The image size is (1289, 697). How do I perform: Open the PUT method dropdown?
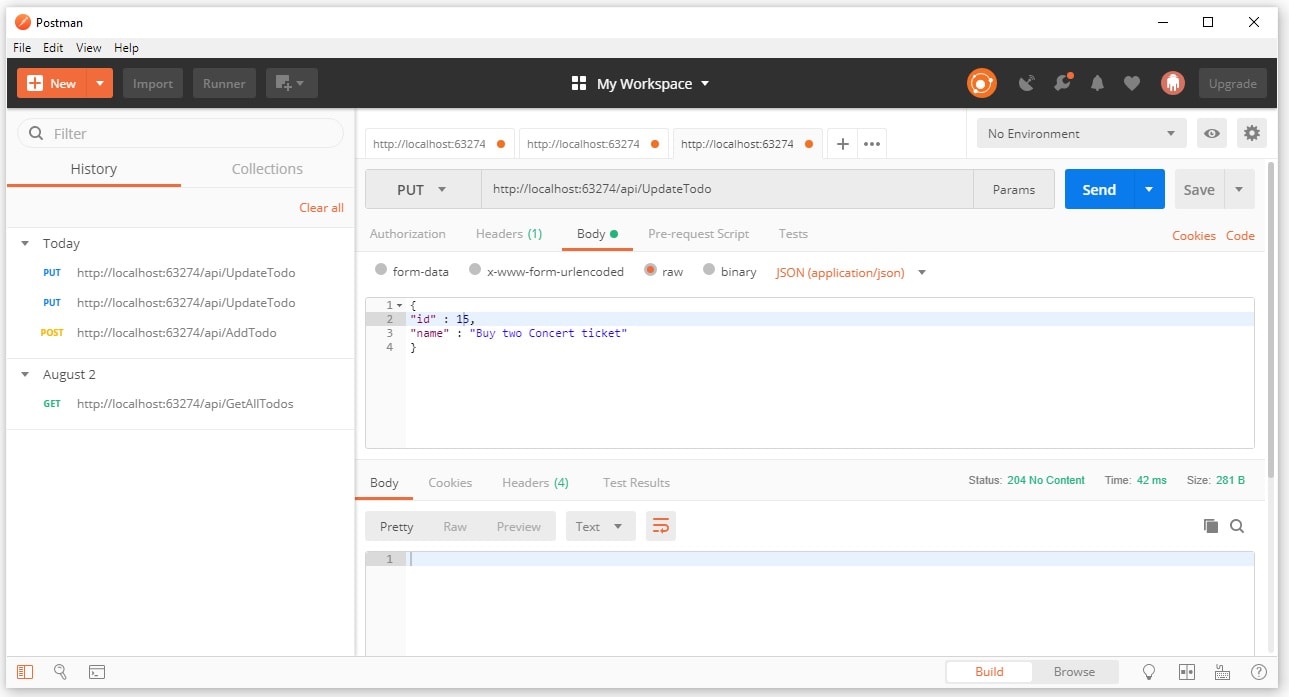tap(422, 189)
